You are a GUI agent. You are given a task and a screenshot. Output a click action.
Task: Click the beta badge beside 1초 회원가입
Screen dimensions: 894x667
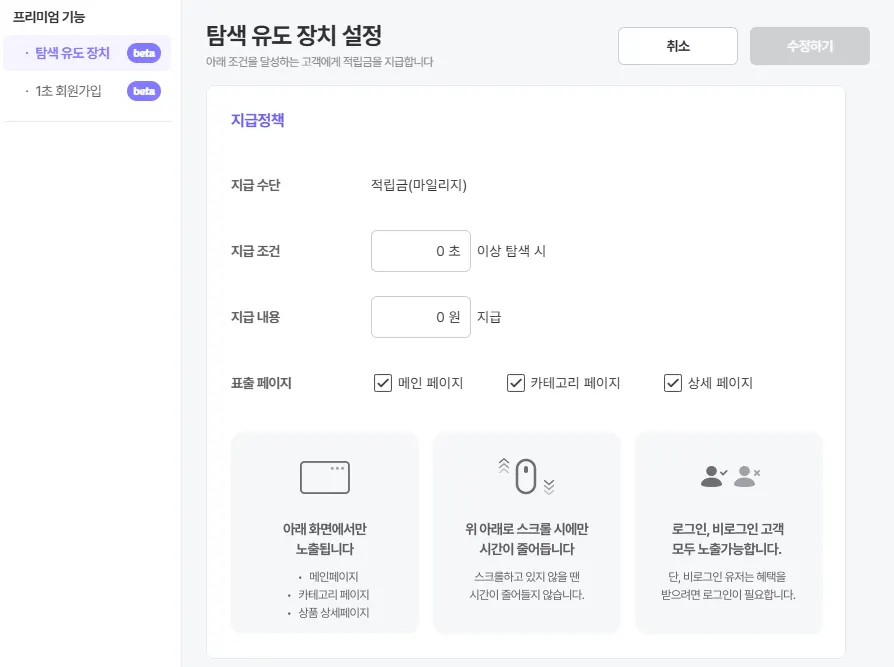pyautogui.click(x=144, y=91)
